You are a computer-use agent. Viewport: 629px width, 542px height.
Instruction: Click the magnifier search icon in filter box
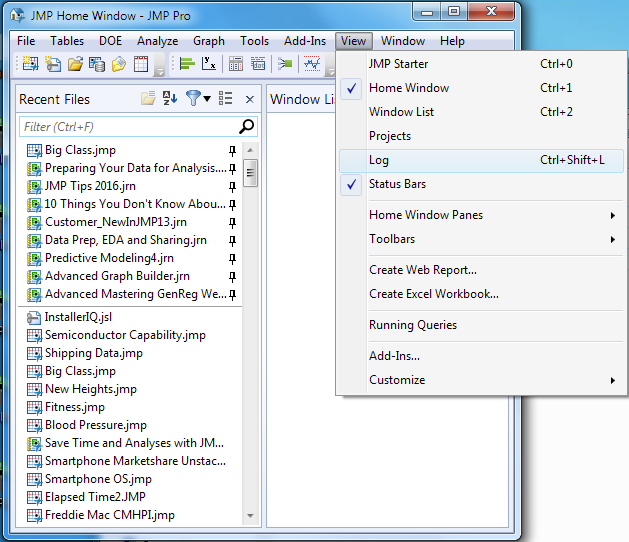[246, 126]
